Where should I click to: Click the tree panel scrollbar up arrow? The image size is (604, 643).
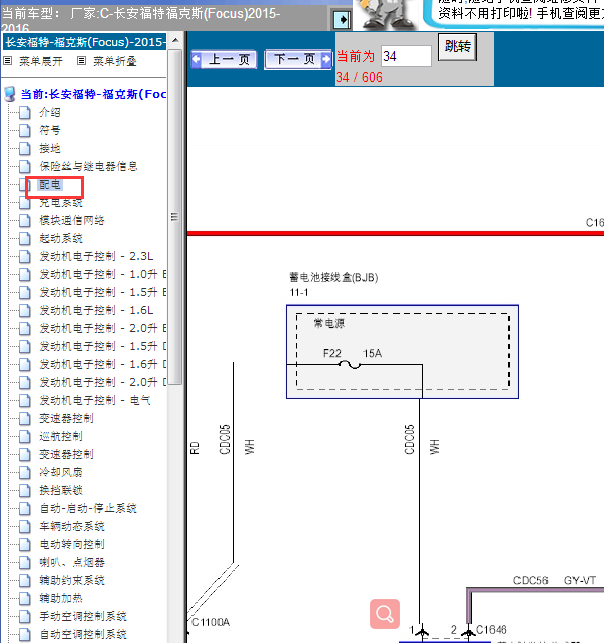pos(175,41)
